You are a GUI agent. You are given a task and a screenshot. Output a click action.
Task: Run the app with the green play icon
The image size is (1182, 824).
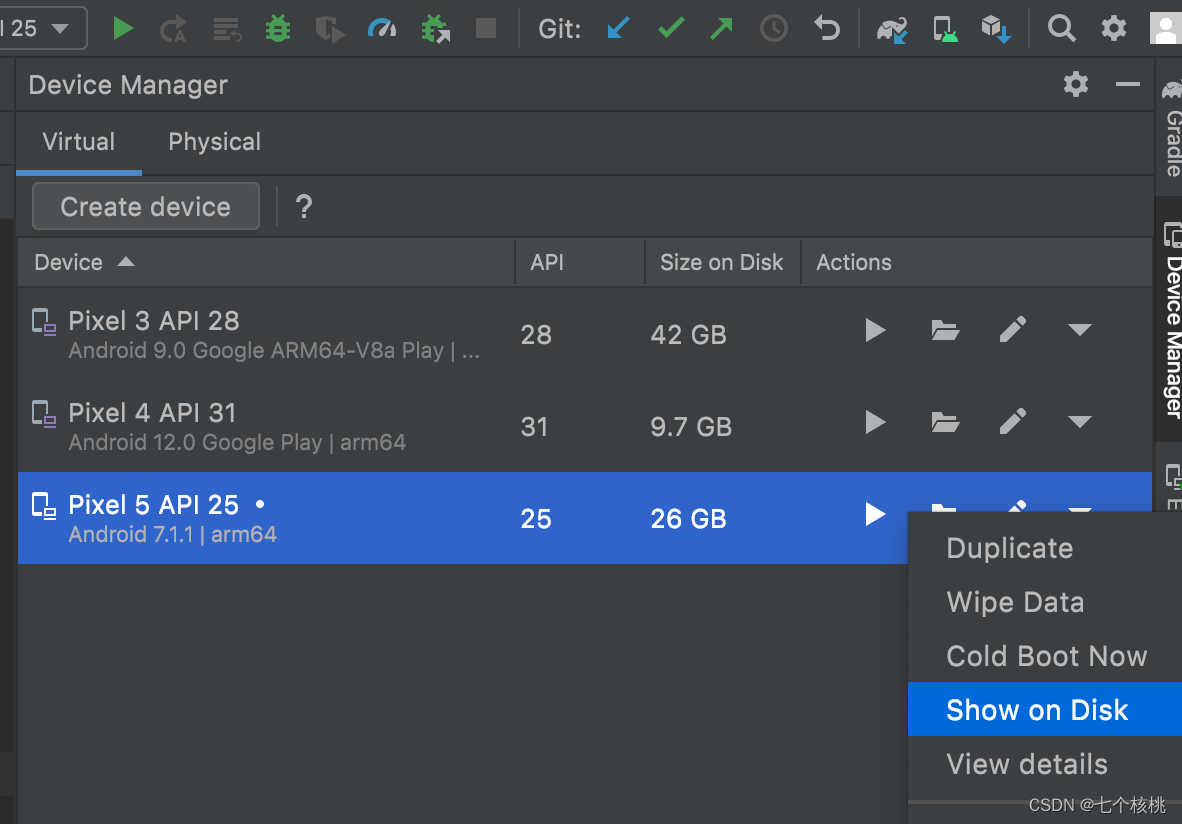(123, 28)
